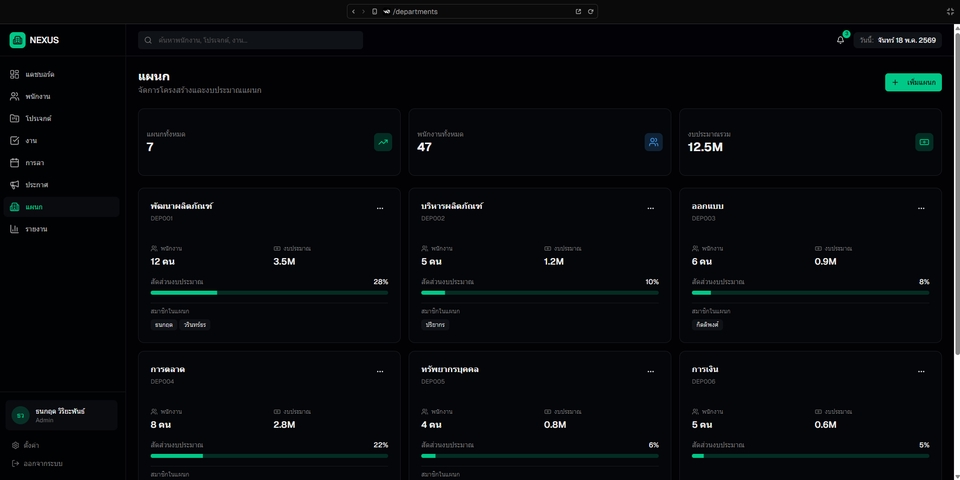Click second member chip in DEP001 card
The height and width of the screenshot is (480, 960).
[196, 325]
